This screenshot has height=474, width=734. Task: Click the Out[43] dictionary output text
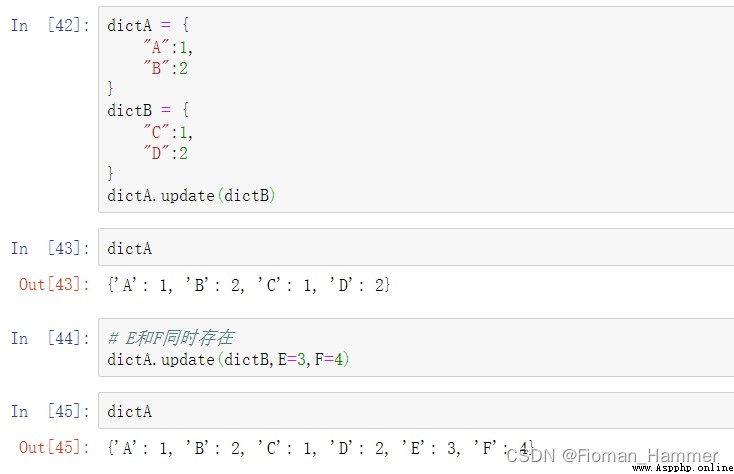point(249,284)
